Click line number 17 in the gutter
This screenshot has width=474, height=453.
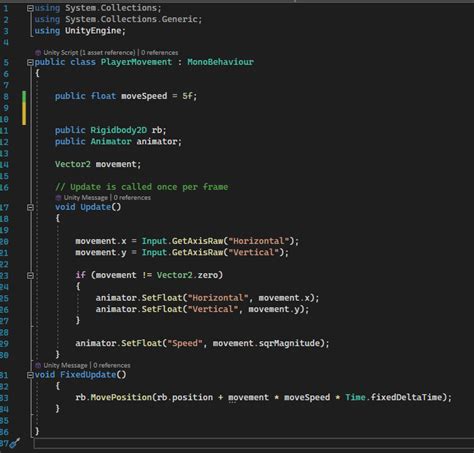[4, 208]
